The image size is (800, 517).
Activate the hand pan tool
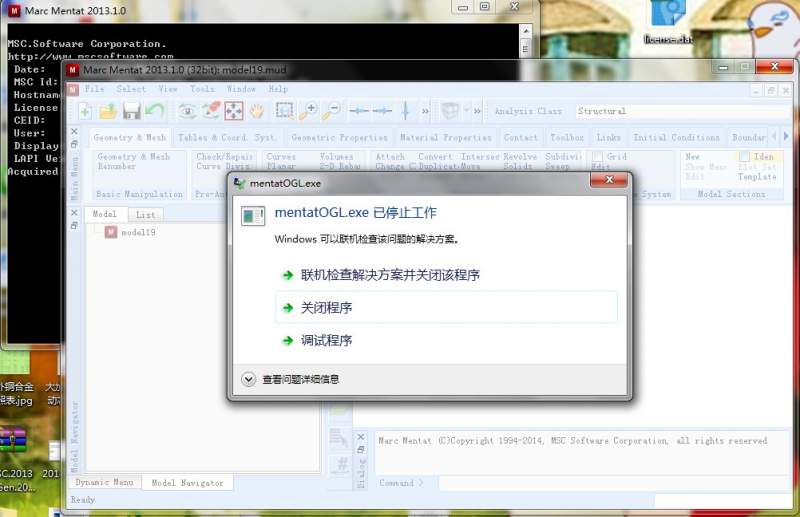(257, 111)
